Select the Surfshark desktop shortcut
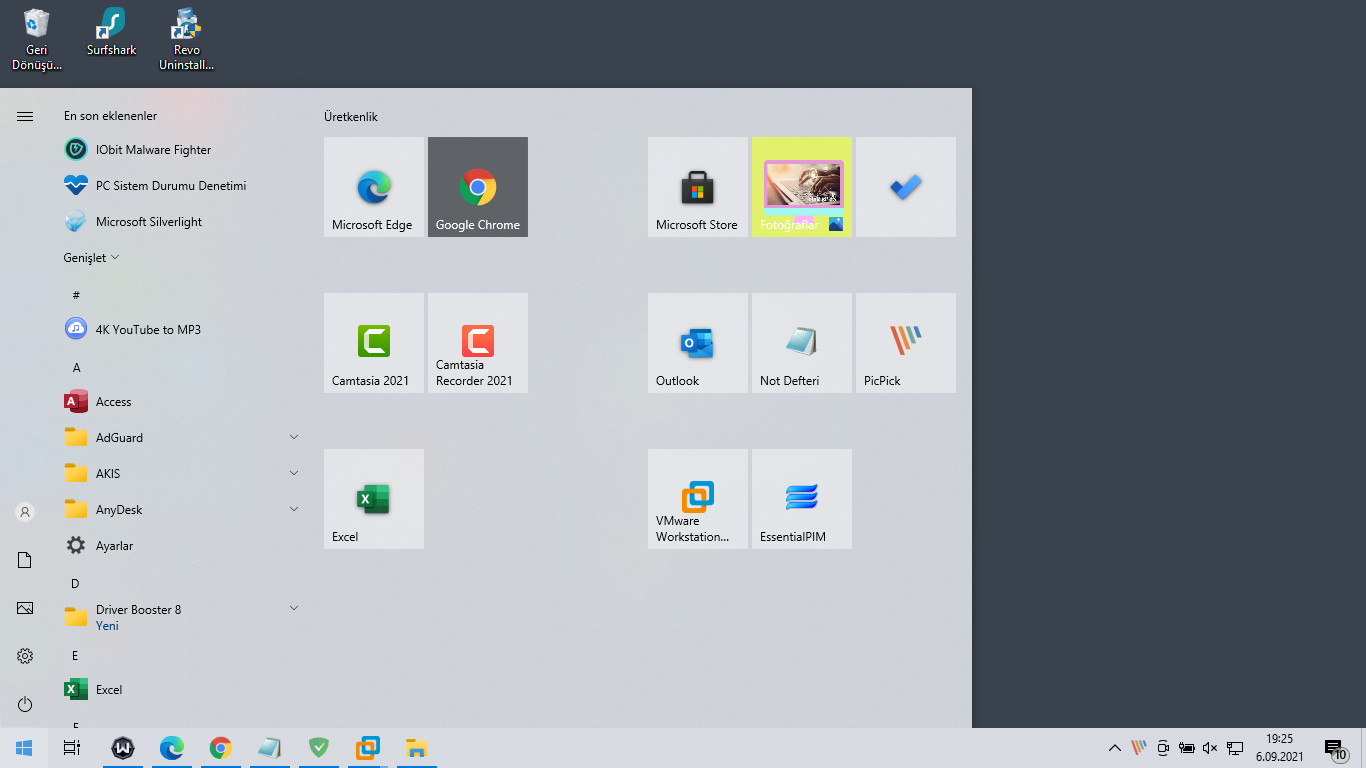 [111, 33]
